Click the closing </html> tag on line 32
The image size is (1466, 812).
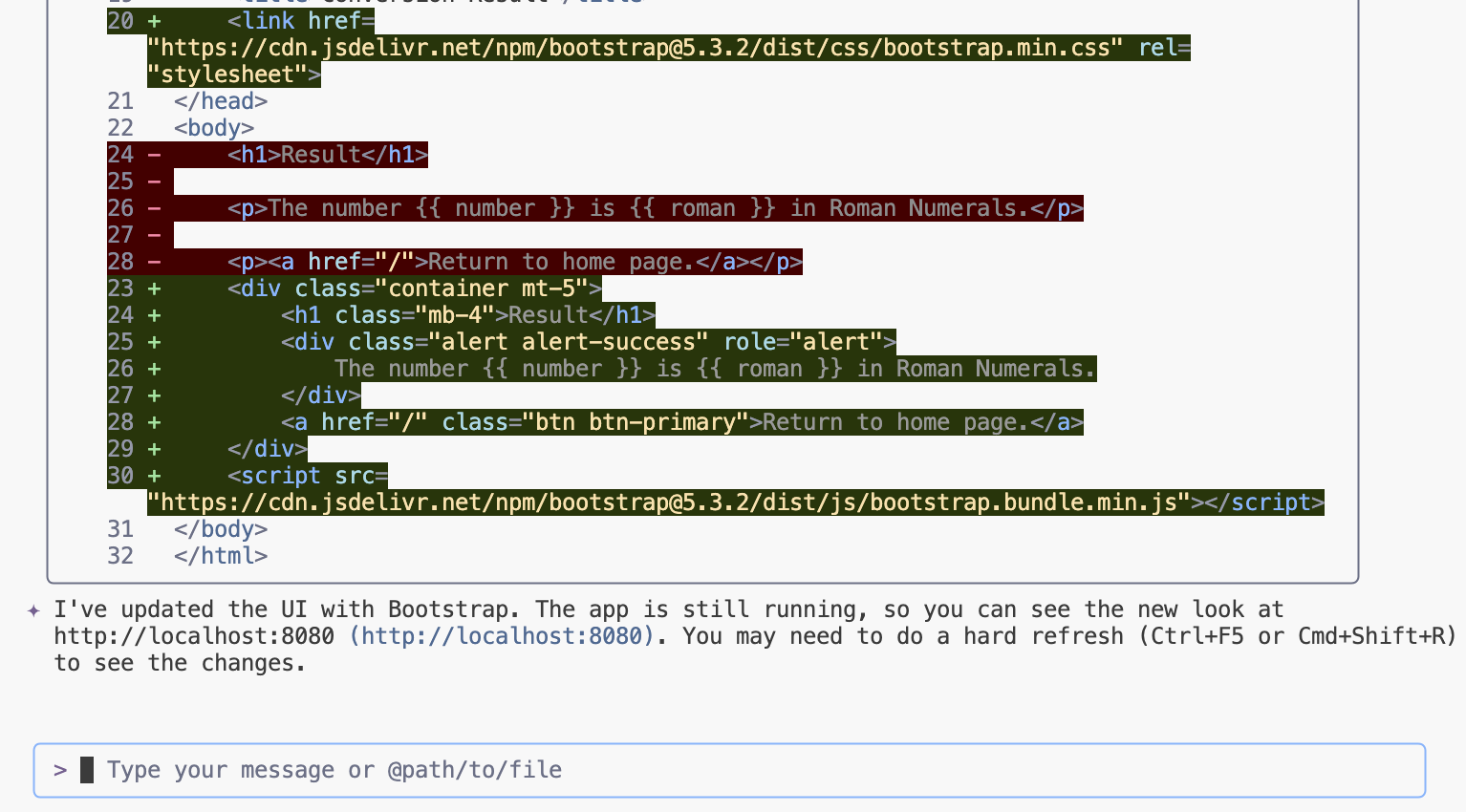(221, 556)
